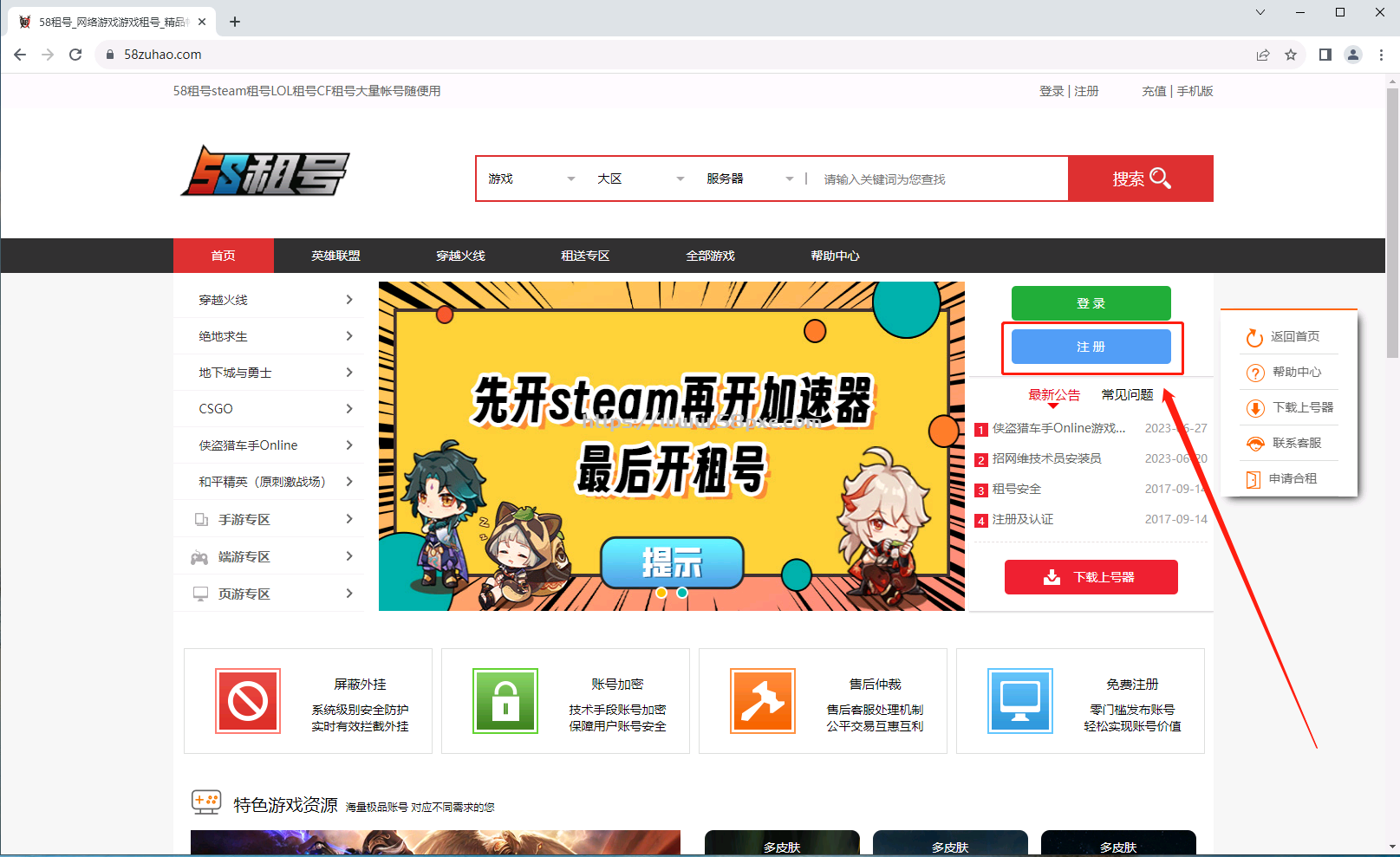Open the Chrome three-dot menu
The width and height of the screenshot is (1400, 857).
1381,55
